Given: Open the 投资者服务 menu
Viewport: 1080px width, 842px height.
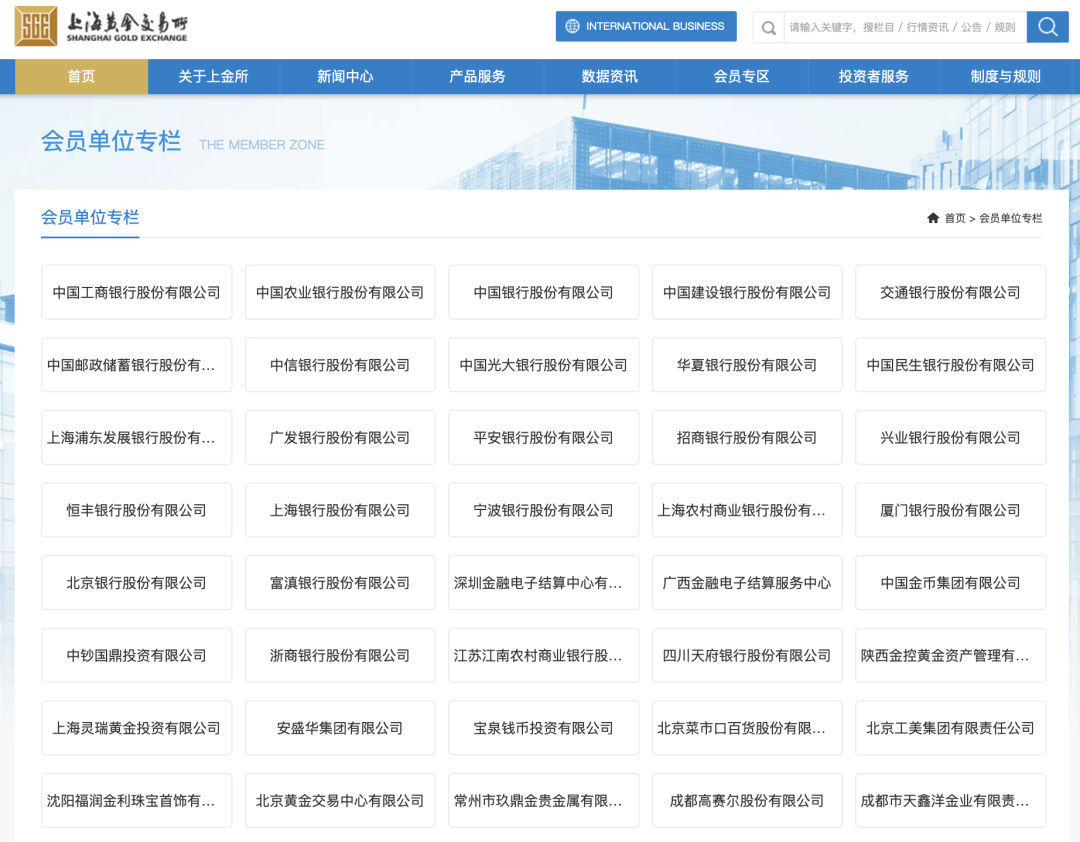Looking at the screenshot, I should (x=874, y=76).
